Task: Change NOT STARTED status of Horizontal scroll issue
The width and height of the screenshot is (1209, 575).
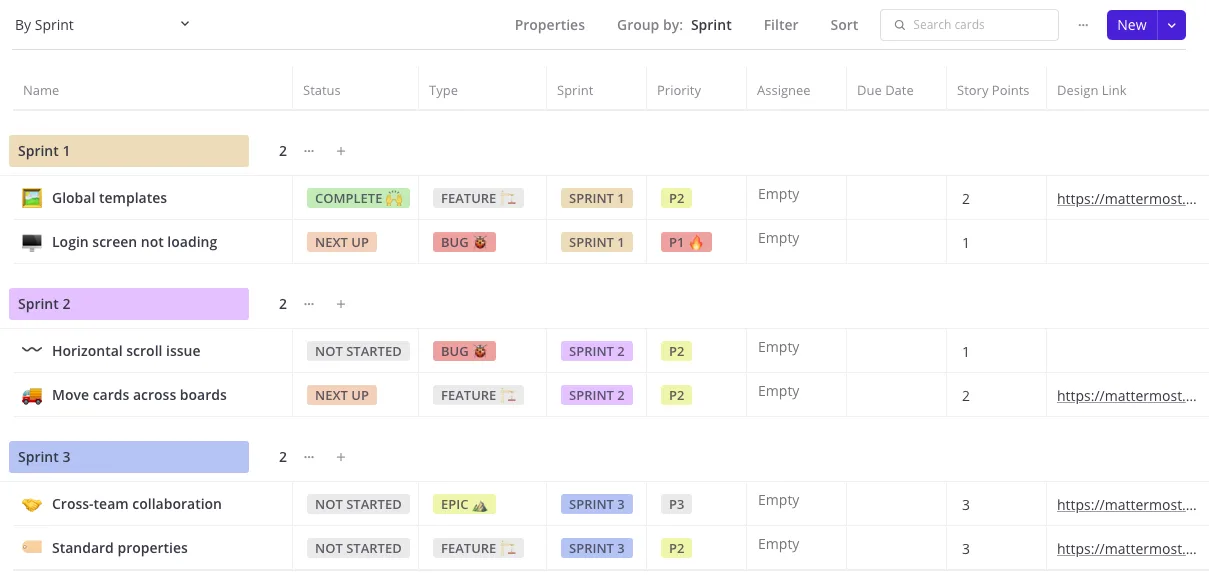Action: pyautogui.click(x=358, y=351)
